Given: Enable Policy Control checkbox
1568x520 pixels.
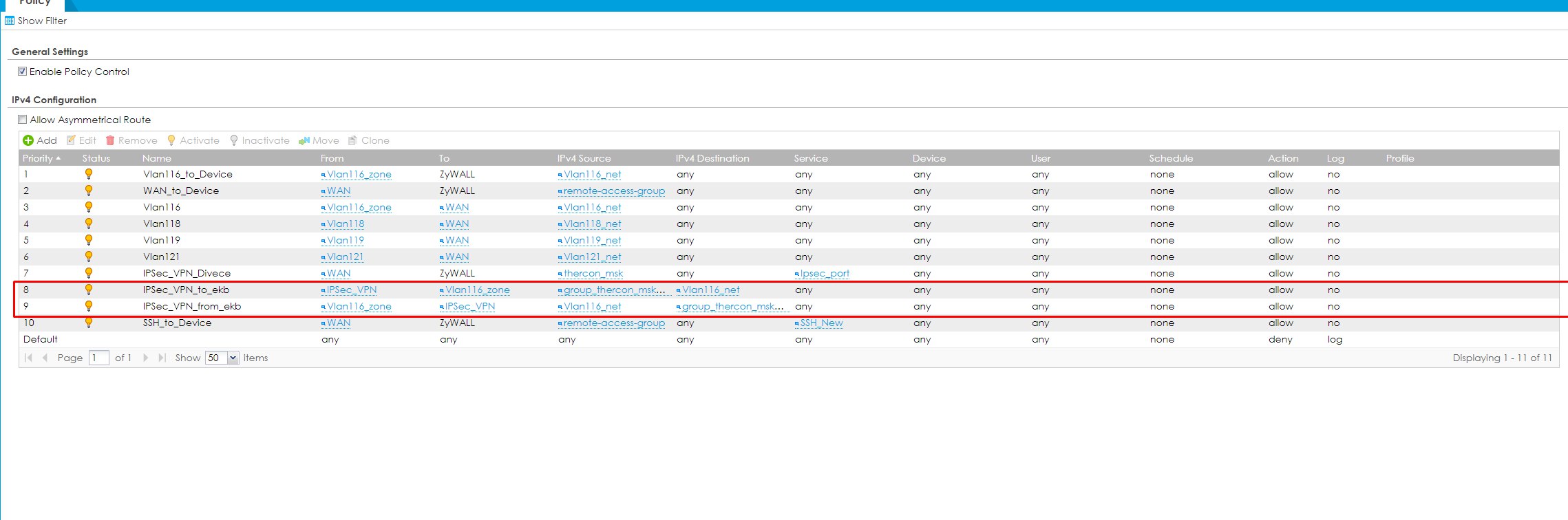Looking at the screenshot, I should click(x=23, y=72).
